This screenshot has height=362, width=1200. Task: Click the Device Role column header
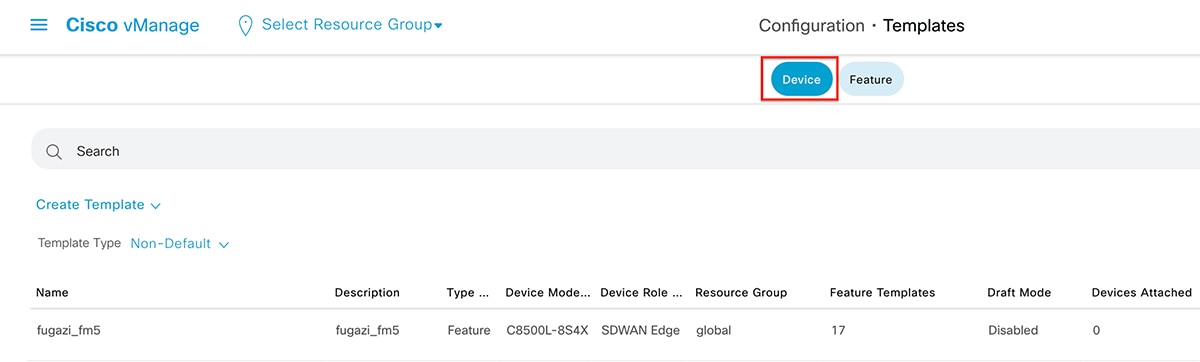(641, 293)
